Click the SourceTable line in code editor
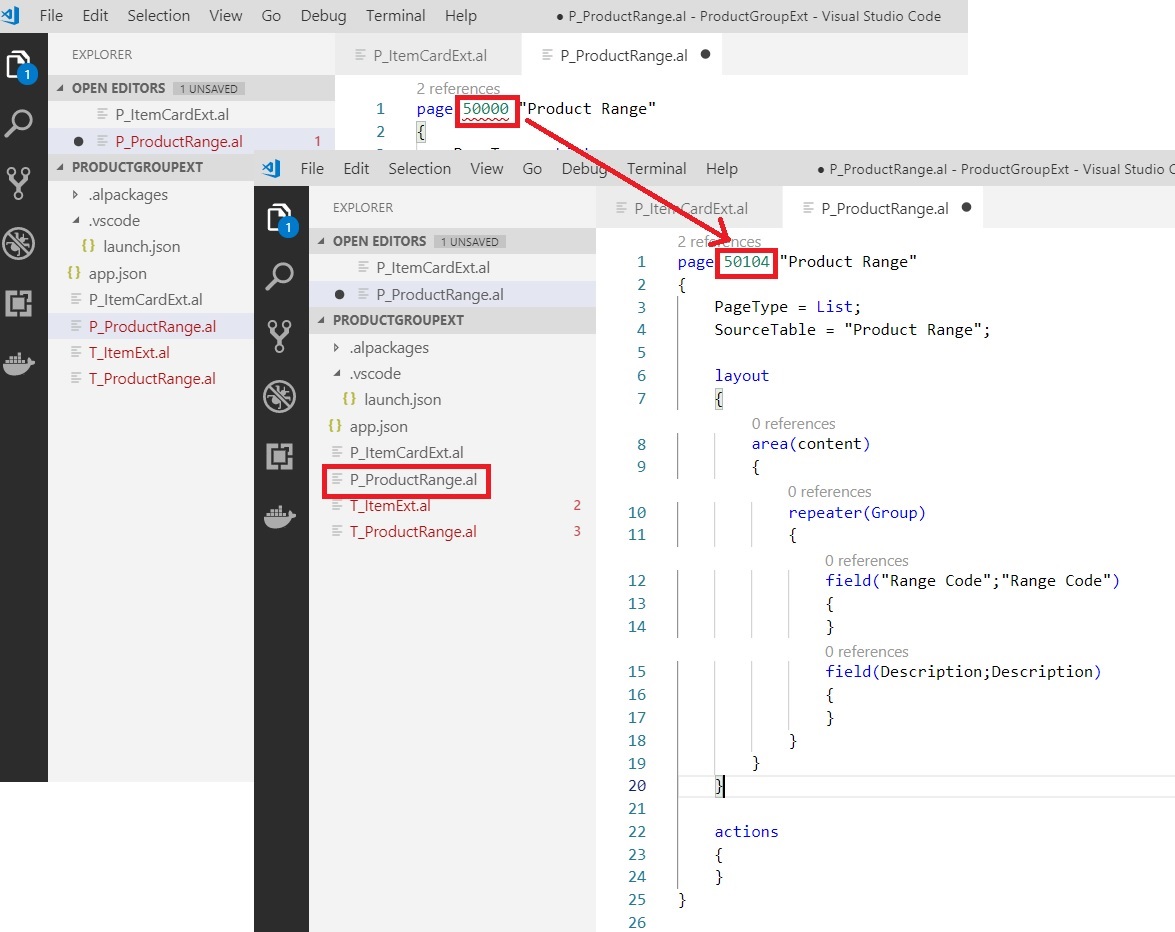The image size is (1175, 932). click(x=851, y=330)
